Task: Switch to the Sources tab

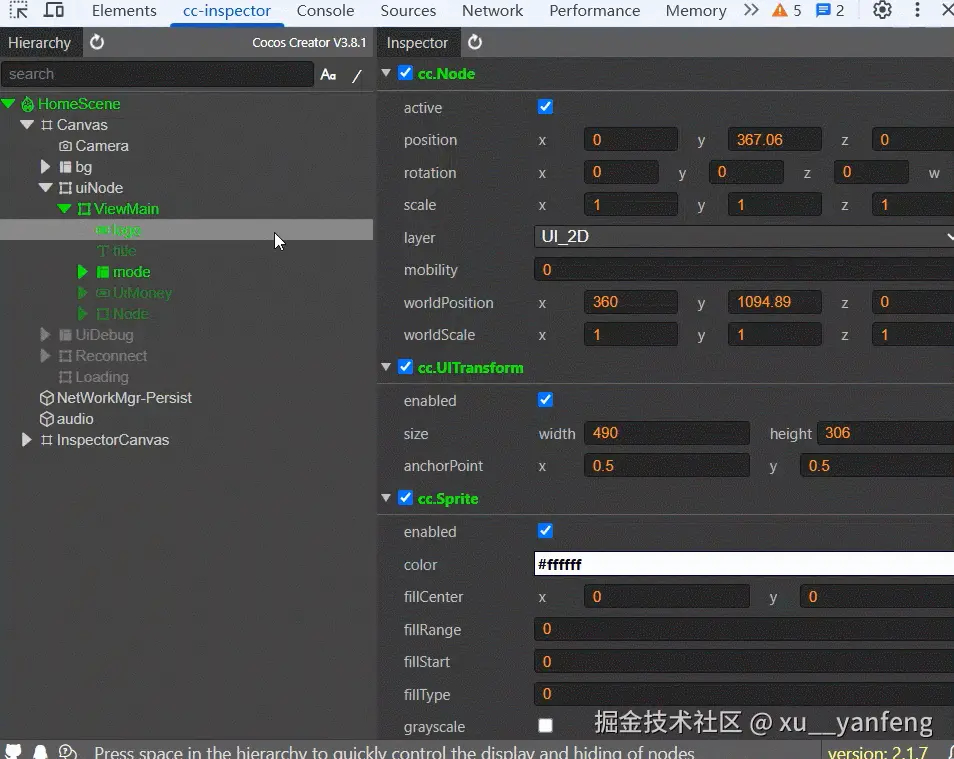Action: [x=408, y=10]
